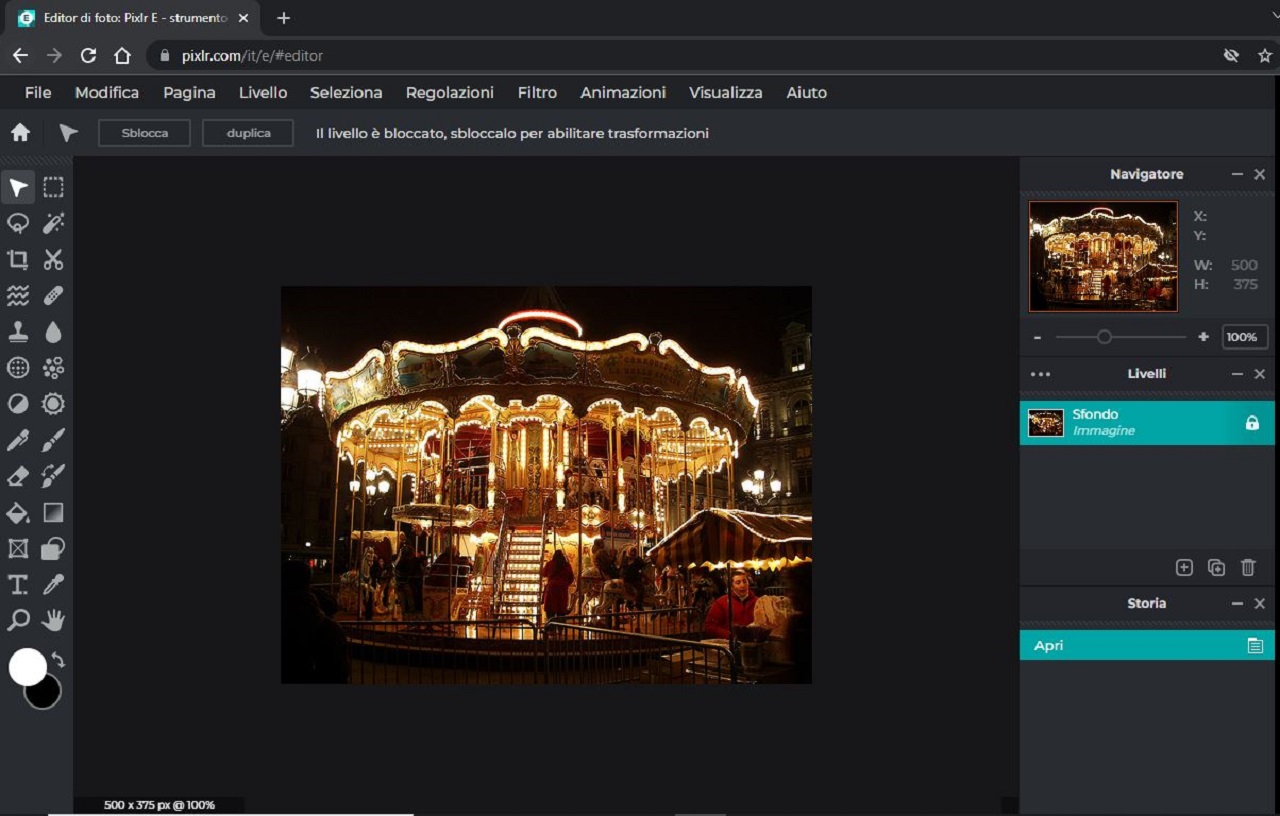Image resolution: width=1280 pixels, height=816 pixels.
Task: Collapse the Storia panel
Action: tap(1237, 603)
